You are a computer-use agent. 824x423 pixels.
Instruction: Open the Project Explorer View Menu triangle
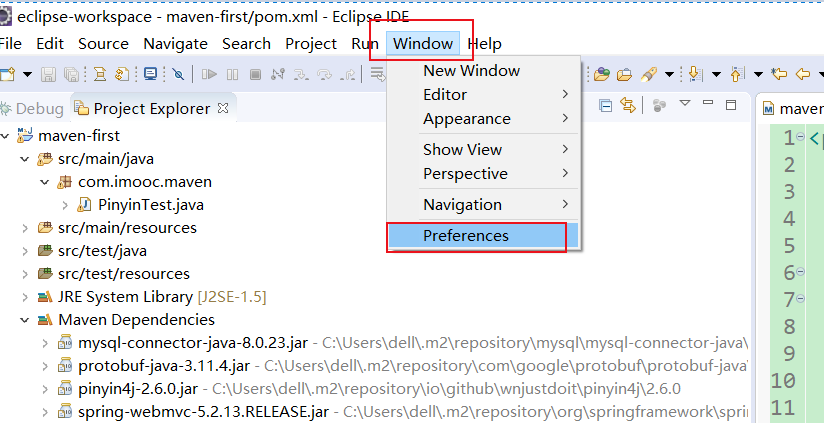(684, 103)
